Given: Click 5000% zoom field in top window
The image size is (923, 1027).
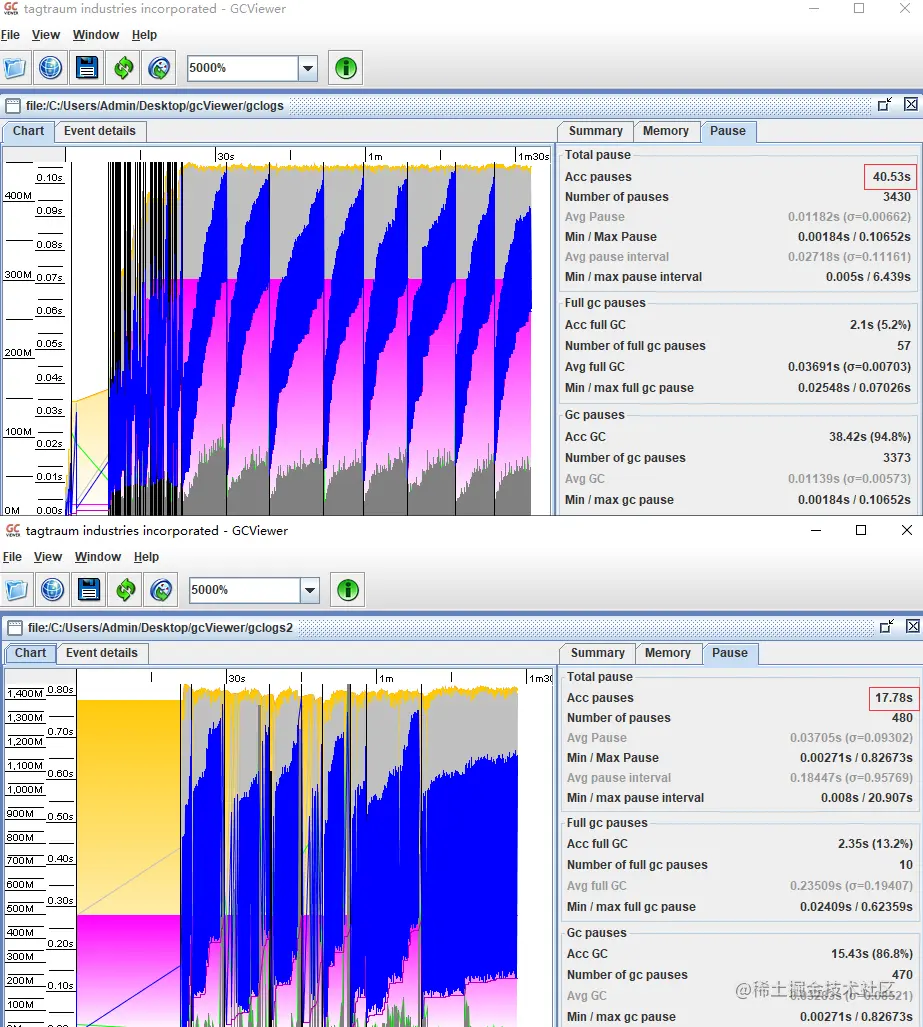Looking at the screenshot, I should click(243, 68).
